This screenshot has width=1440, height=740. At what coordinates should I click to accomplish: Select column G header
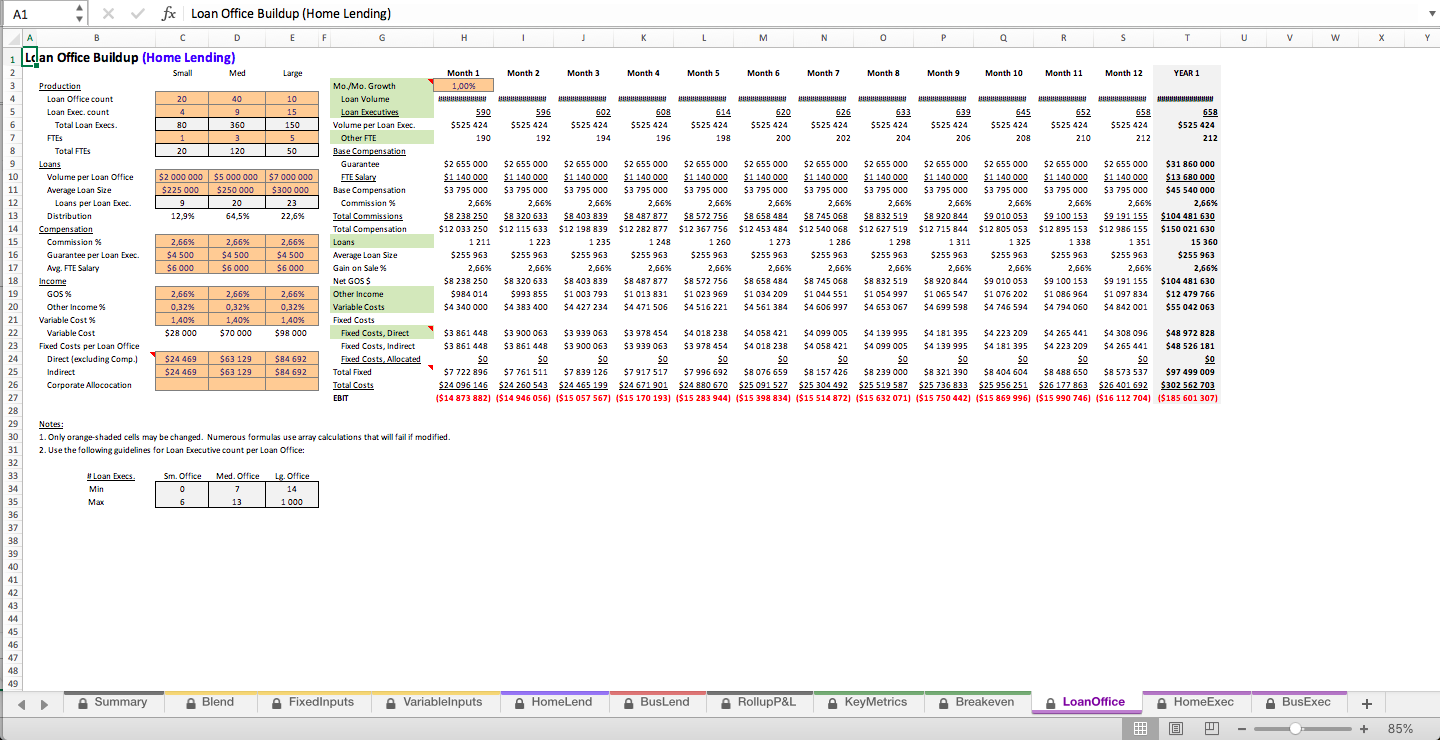pyautogui.click(x=381, y=38)
